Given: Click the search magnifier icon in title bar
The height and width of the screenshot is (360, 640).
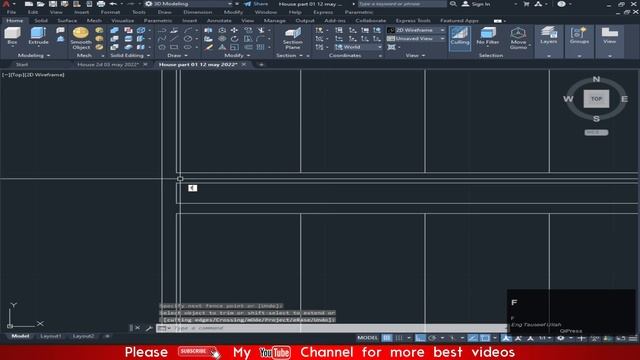Looking at the screenshot, I should [x=453, y=4].
